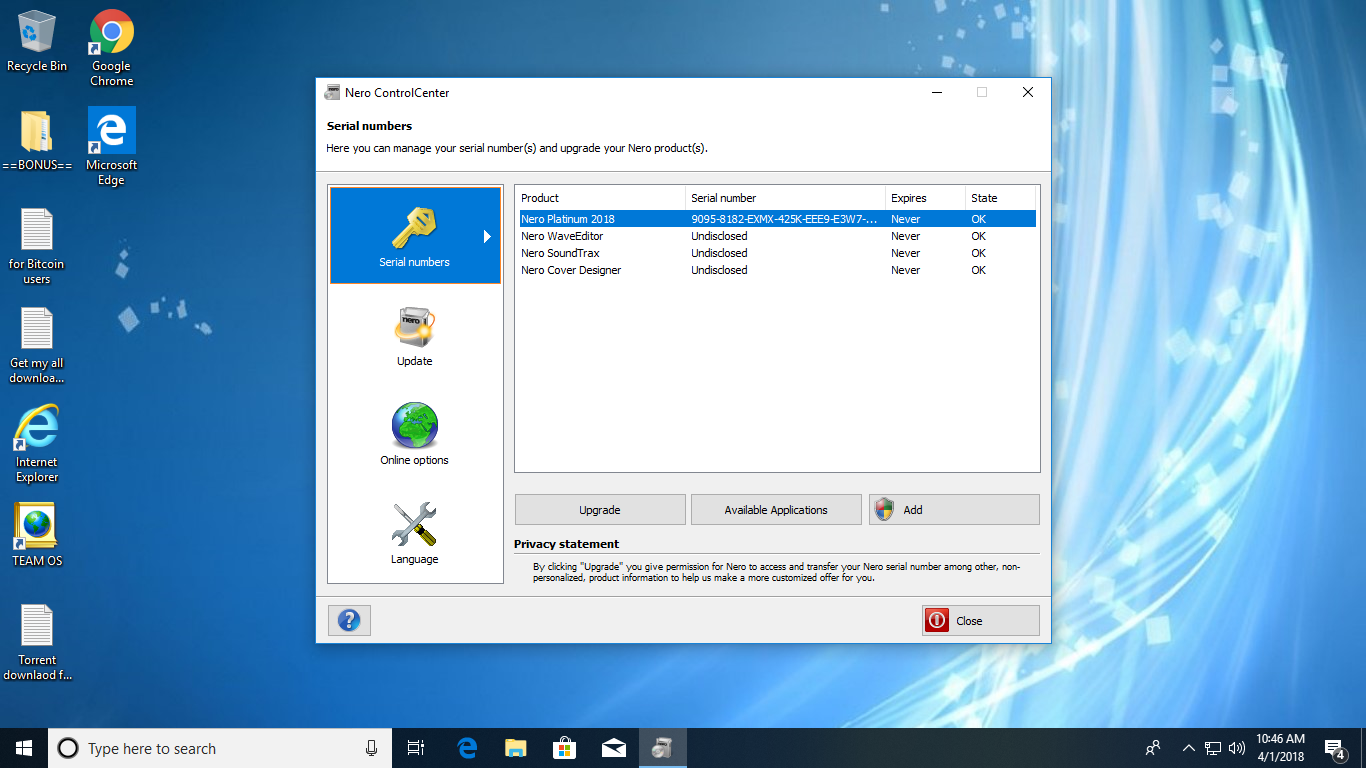Open the Serial numbers section key icon
This screenshot has height=768, width=1366.
click(414, 228)
